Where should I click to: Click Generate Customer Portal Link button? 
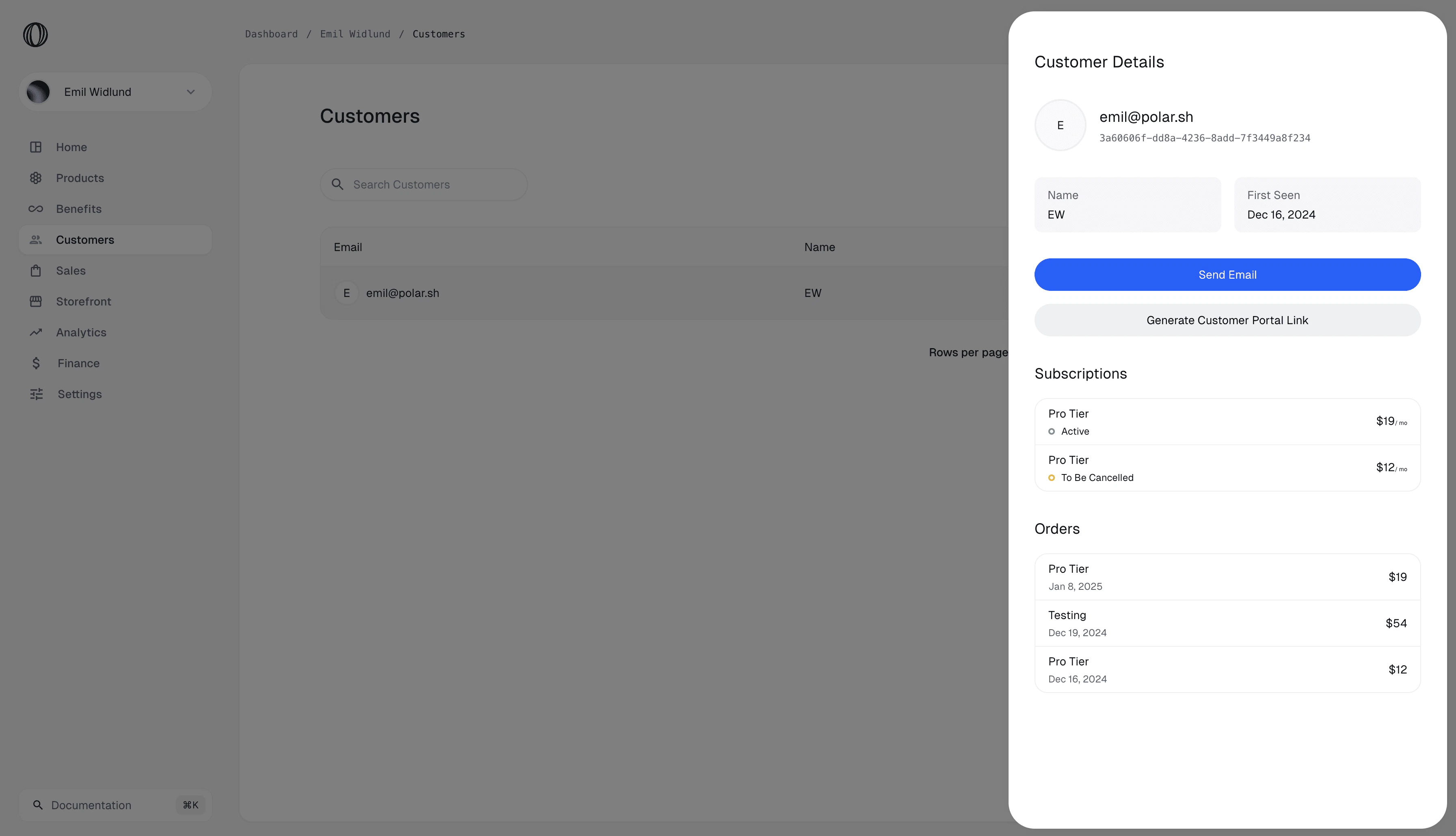click(x=1227, y=321)
